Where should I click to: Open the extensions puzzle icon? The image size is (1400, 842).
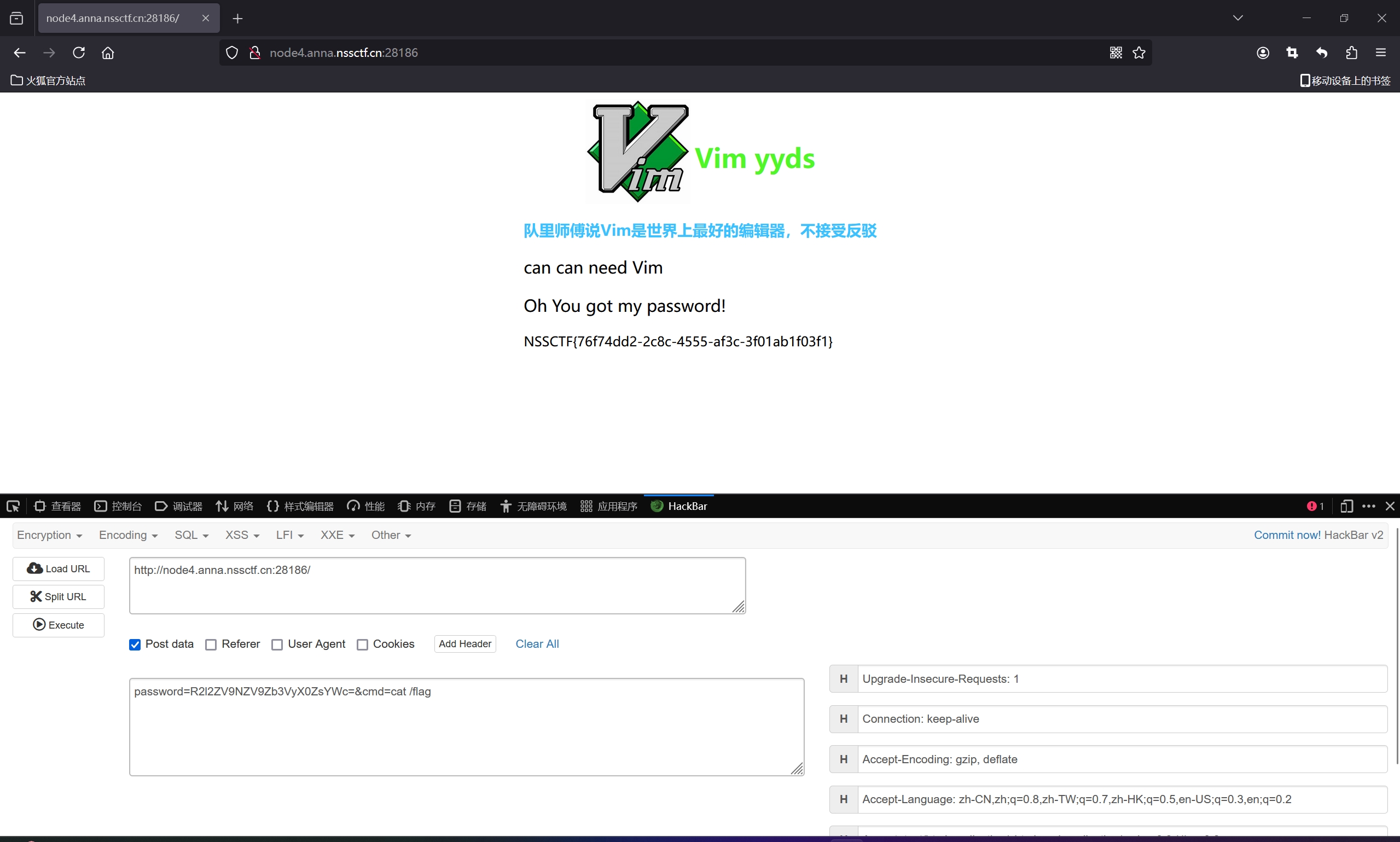click(1351, 53)
